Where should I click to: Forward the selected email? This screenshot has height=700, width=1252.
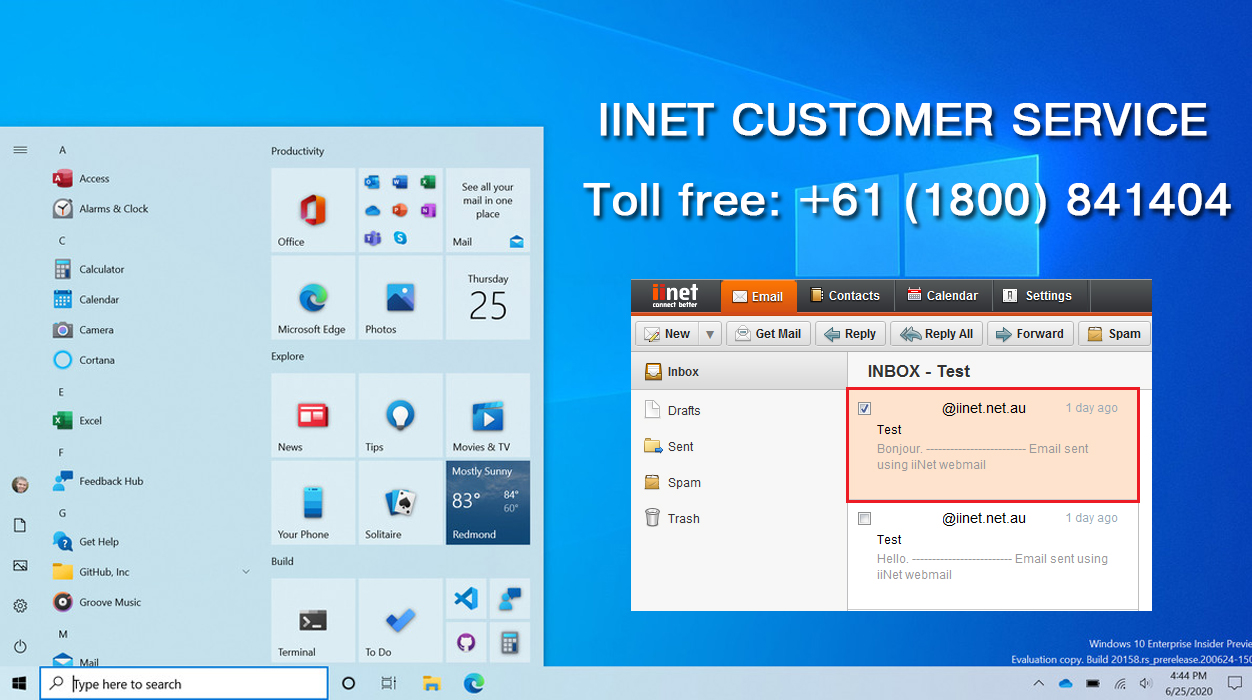(x=1030, y=333)
